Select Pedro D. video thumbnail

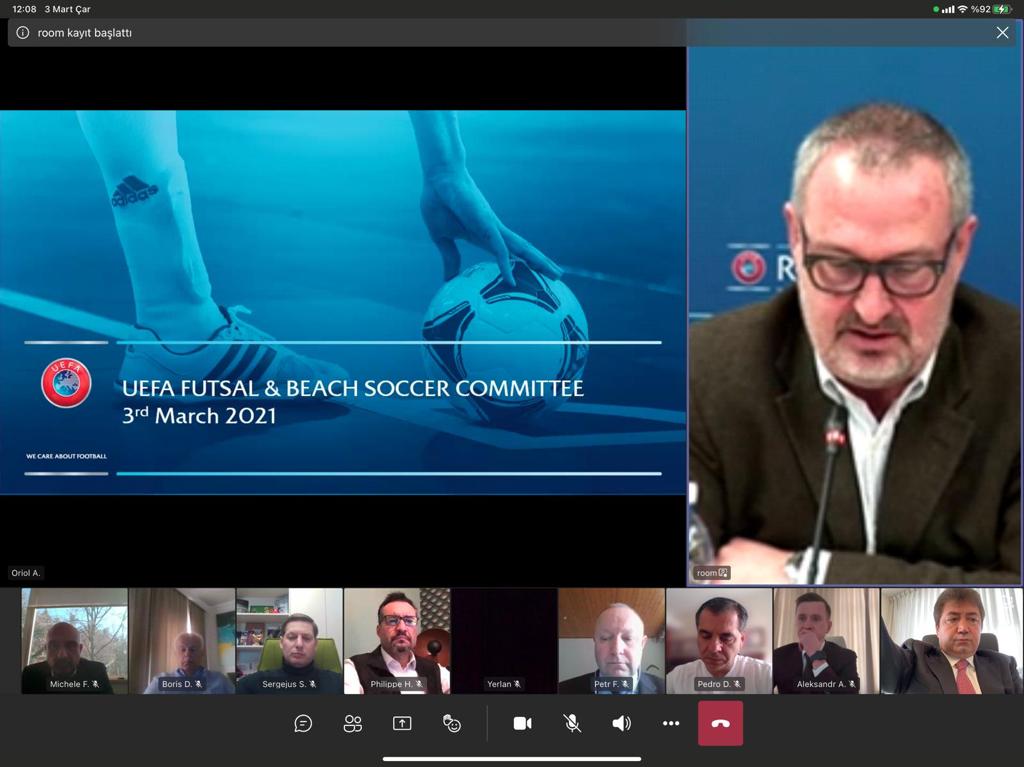(x=719, y=641)
